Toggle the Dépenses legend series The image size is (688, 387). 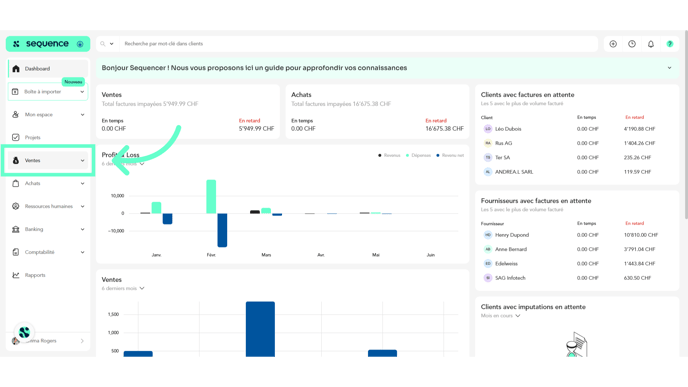pyautogui.click(x=418, y=155)
